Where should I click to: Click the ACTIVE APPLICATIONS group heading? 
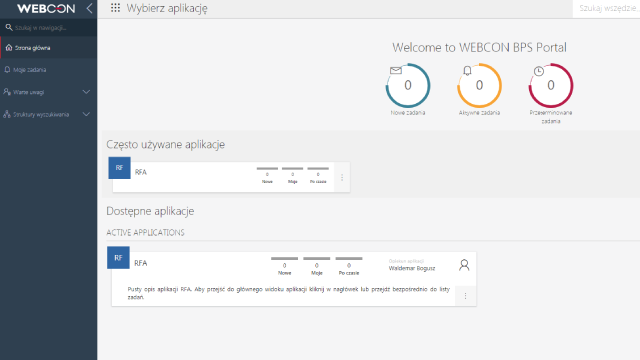[145, 233]
